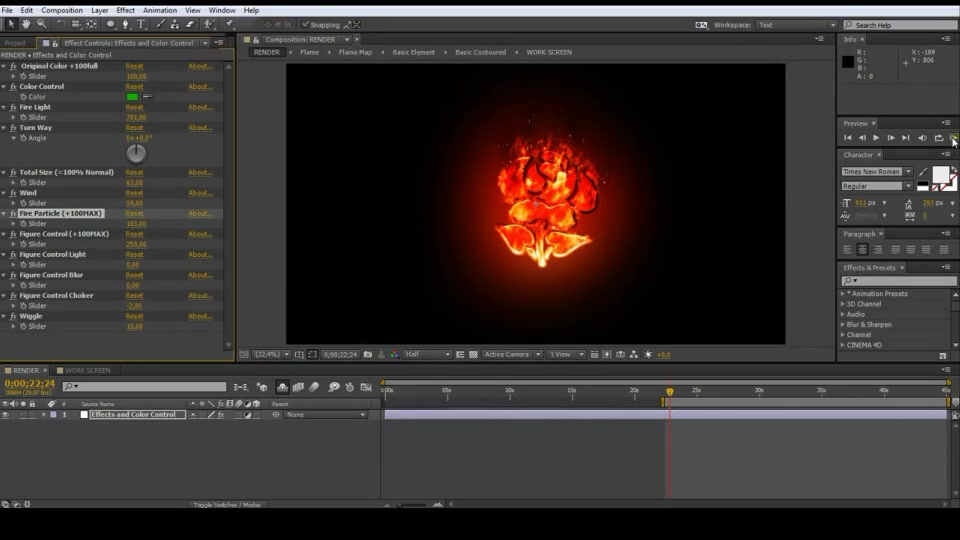Open the Animation menu
This screenshot has width=960, height=540.
click(160, 10)
